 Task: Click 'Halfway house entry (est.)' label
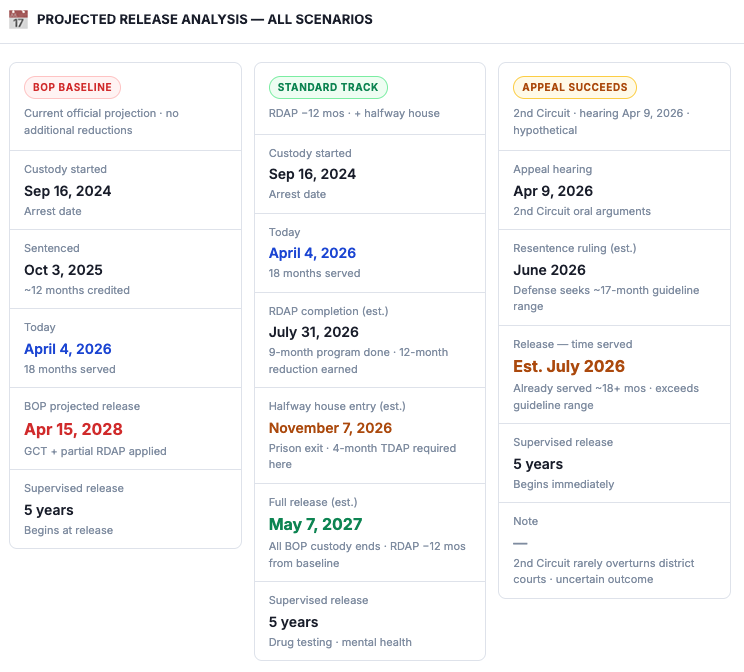click(x=337, y=406)
